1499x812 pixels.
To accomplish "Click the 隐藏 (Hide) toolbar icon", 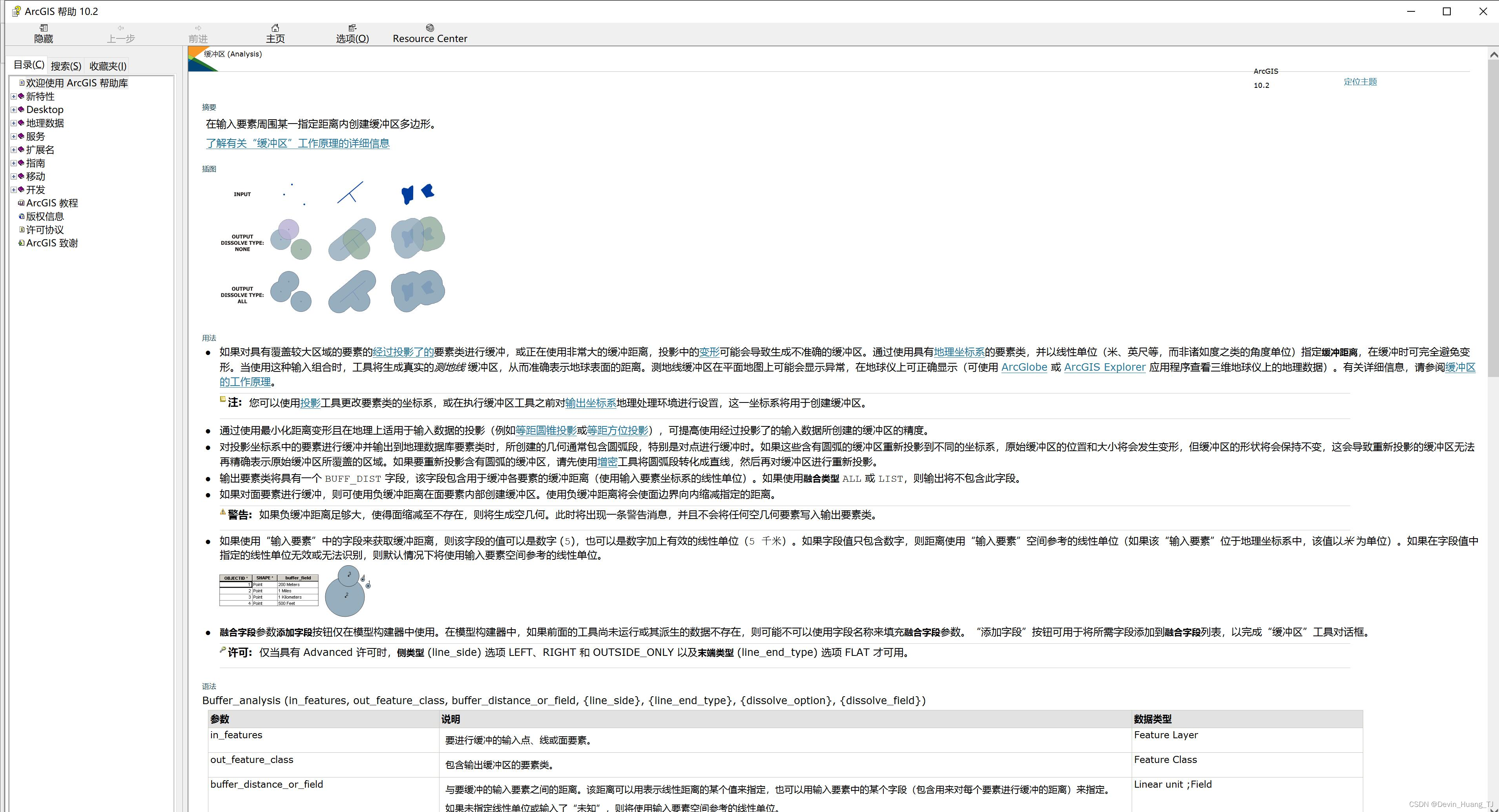I will [x=44, y=34].
